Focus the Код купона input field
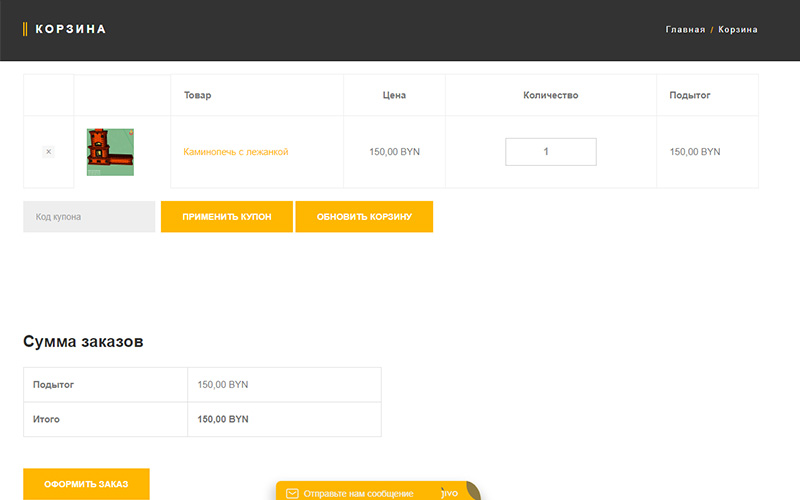The image size is (800, 500). 89,216
